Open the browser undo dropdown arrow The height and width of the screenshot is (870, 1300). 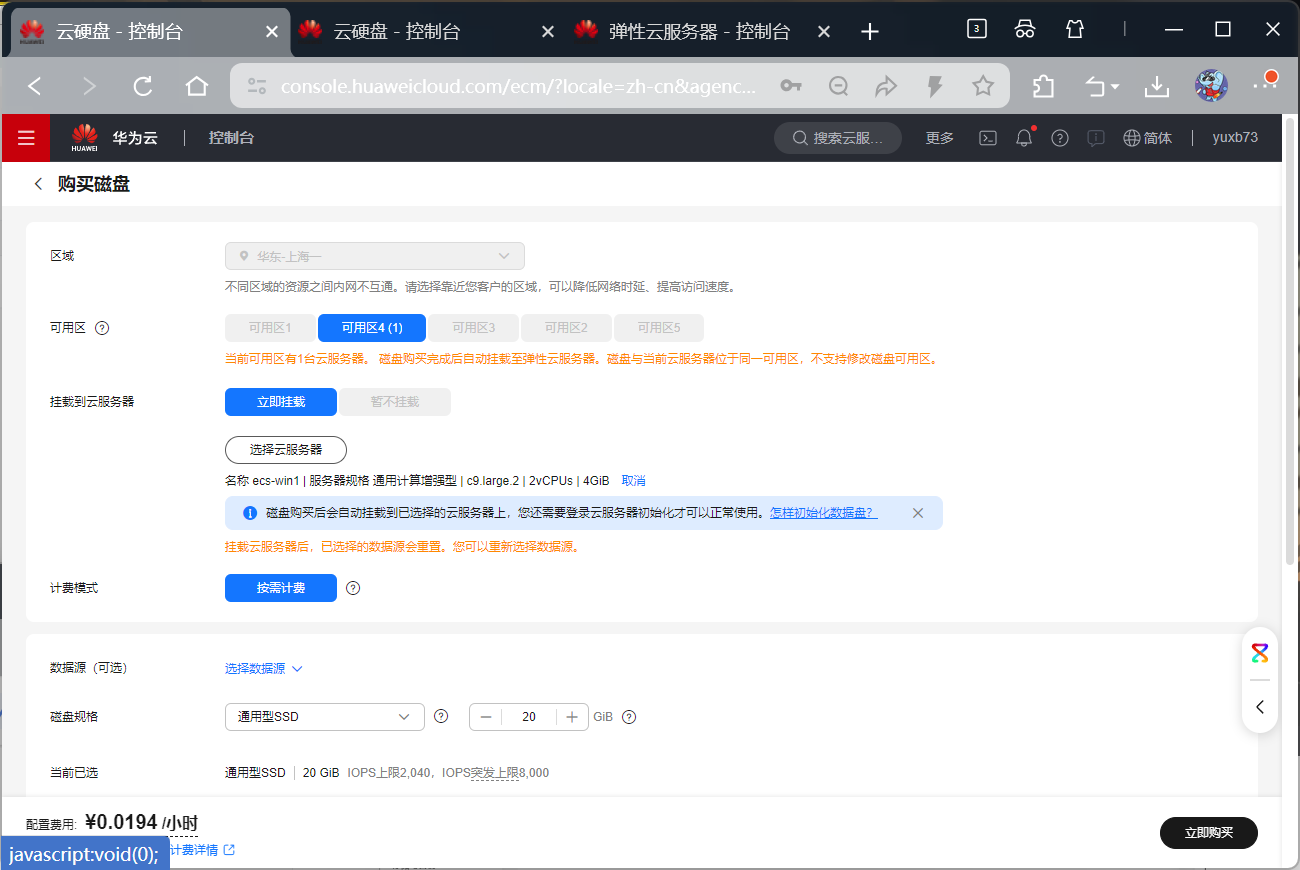click(1115, 87)
